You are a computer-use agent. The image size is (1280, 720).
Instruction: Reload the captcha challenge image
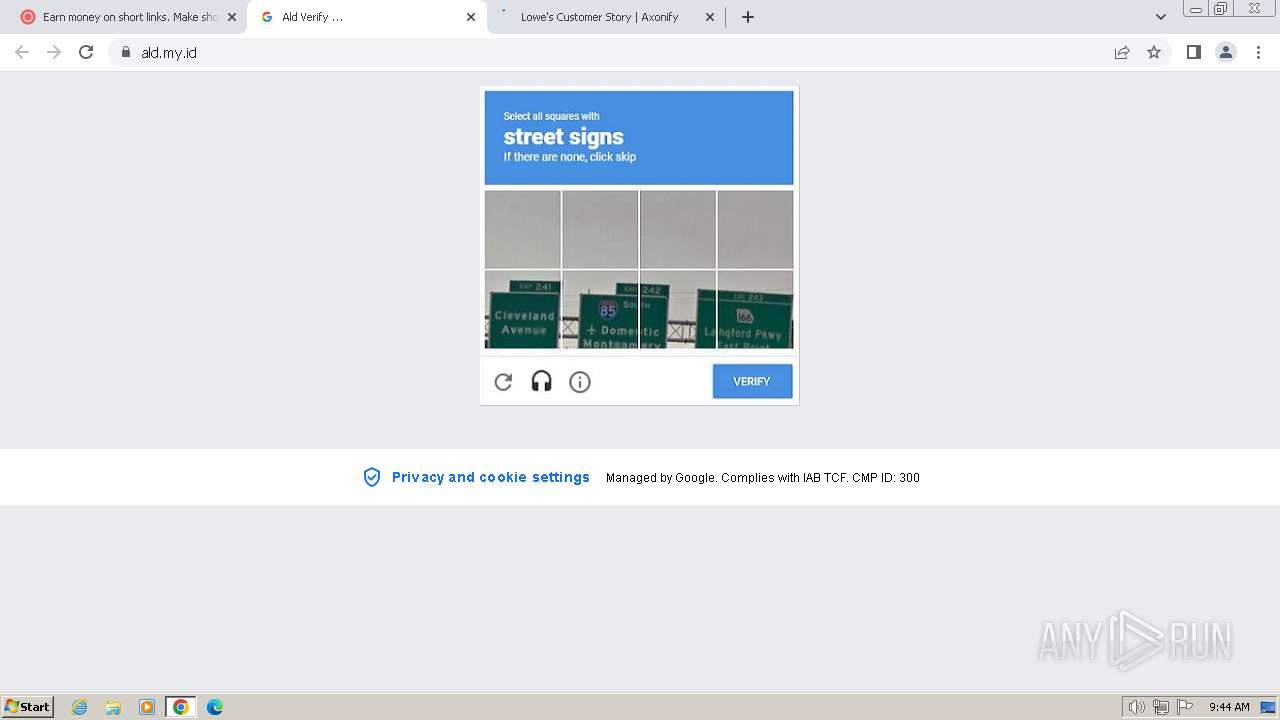tap(503, 382)
